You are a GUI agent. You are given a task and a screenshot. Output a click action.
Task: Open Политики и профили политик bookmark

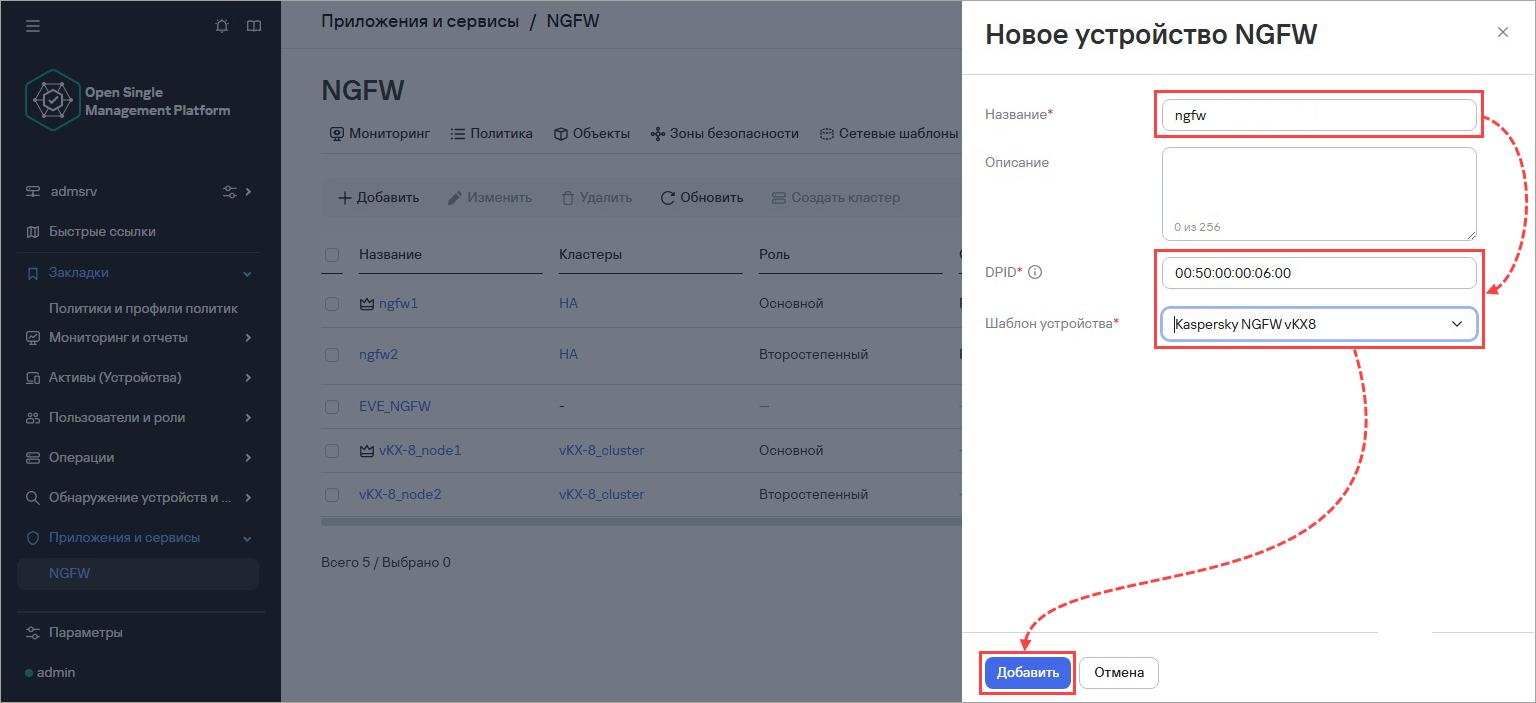click(143, 308)
